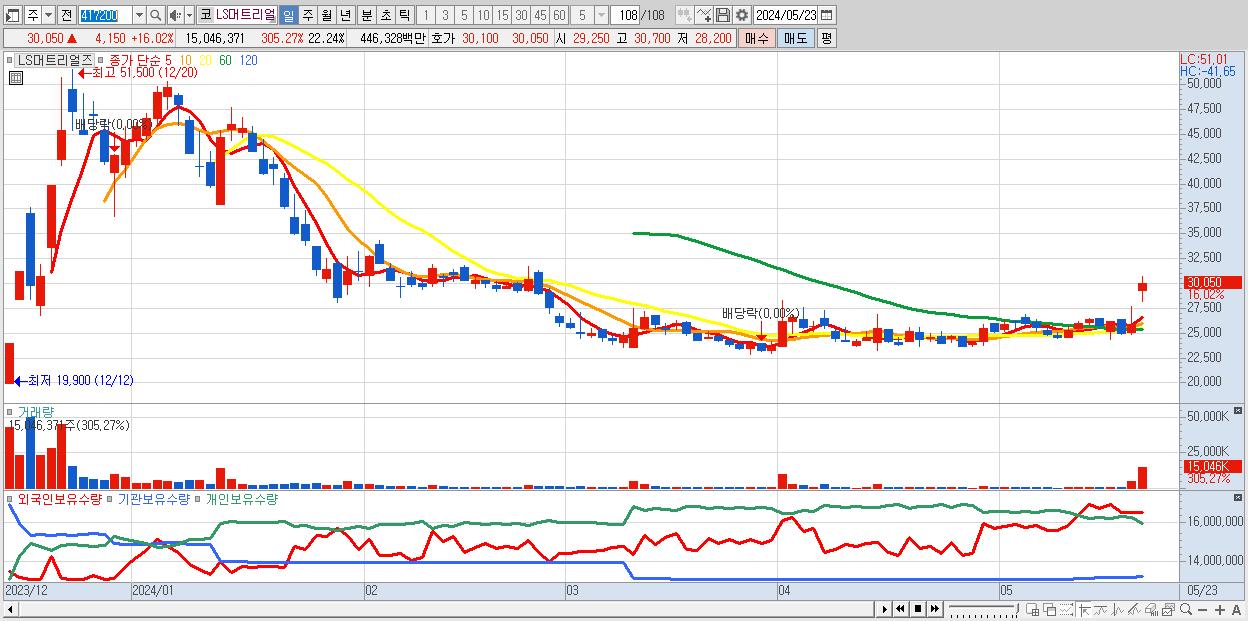The image size is (1248, 621).
Task: Open stock code history dropdown arrow
Action: (139, 15)
